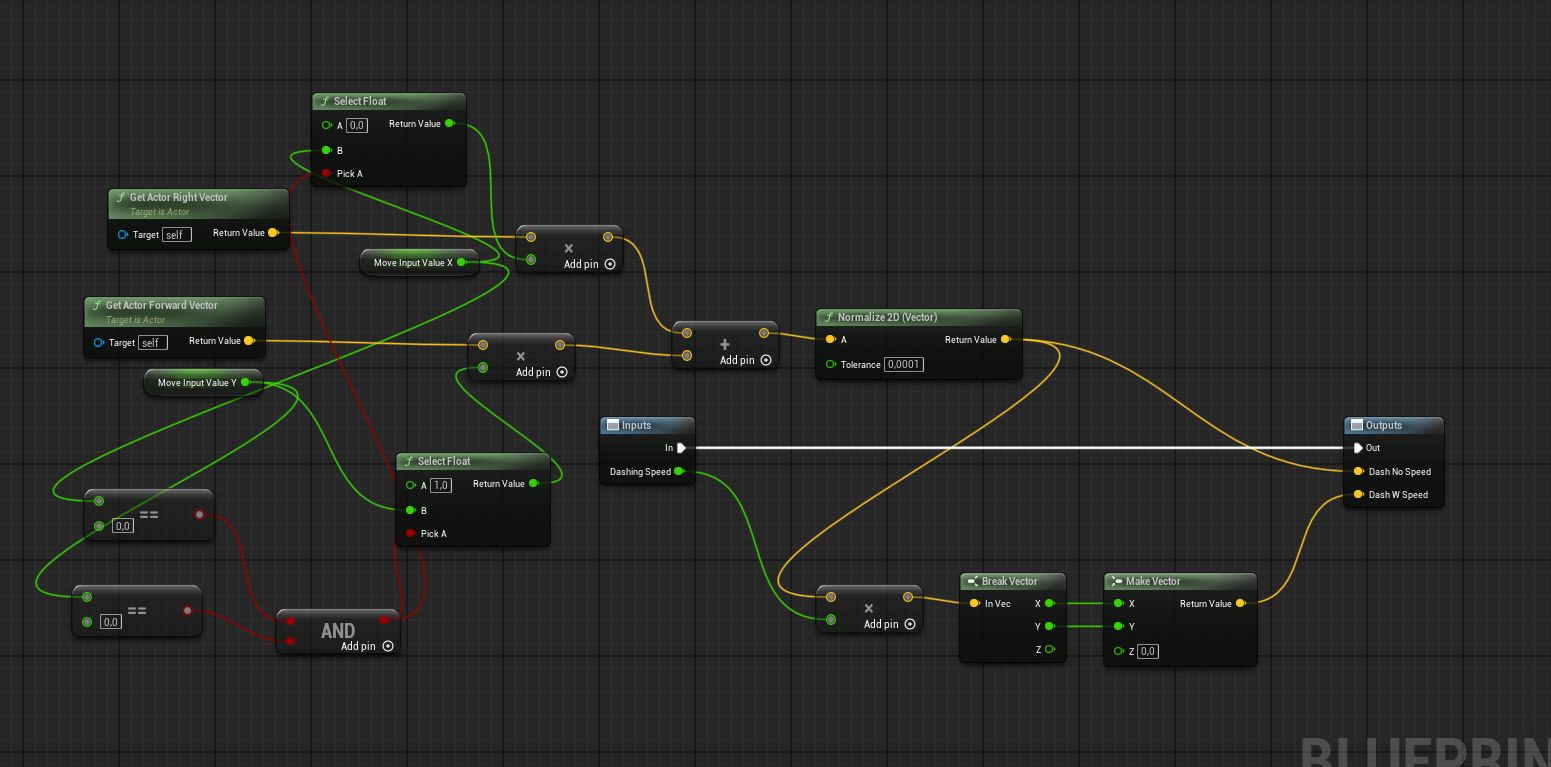Click Add pin on the AND node
This screenshot has width=1551, height=767.
[388, 646]
